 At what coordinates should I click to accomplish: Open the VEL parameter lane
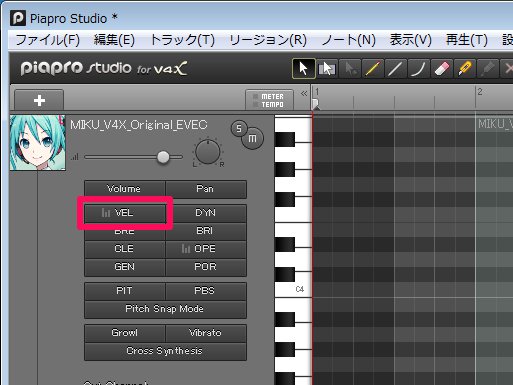[x=125, y=213]
